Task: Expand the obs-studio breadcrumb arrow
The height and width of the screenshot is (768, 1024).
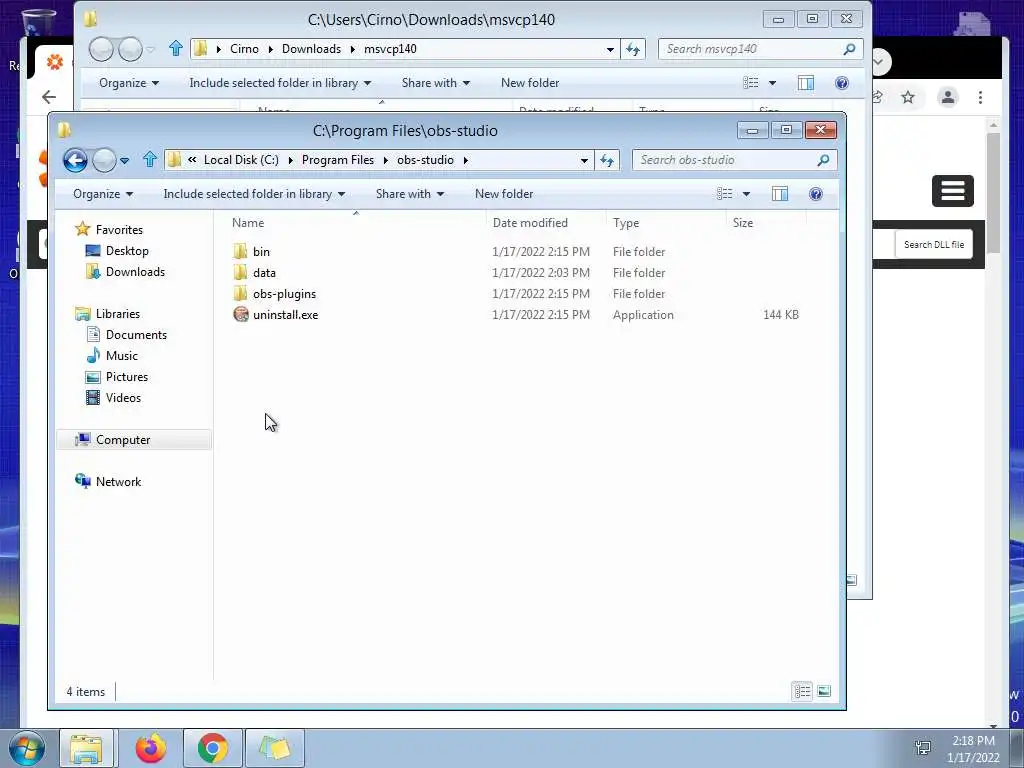Action: click(466, 160)
